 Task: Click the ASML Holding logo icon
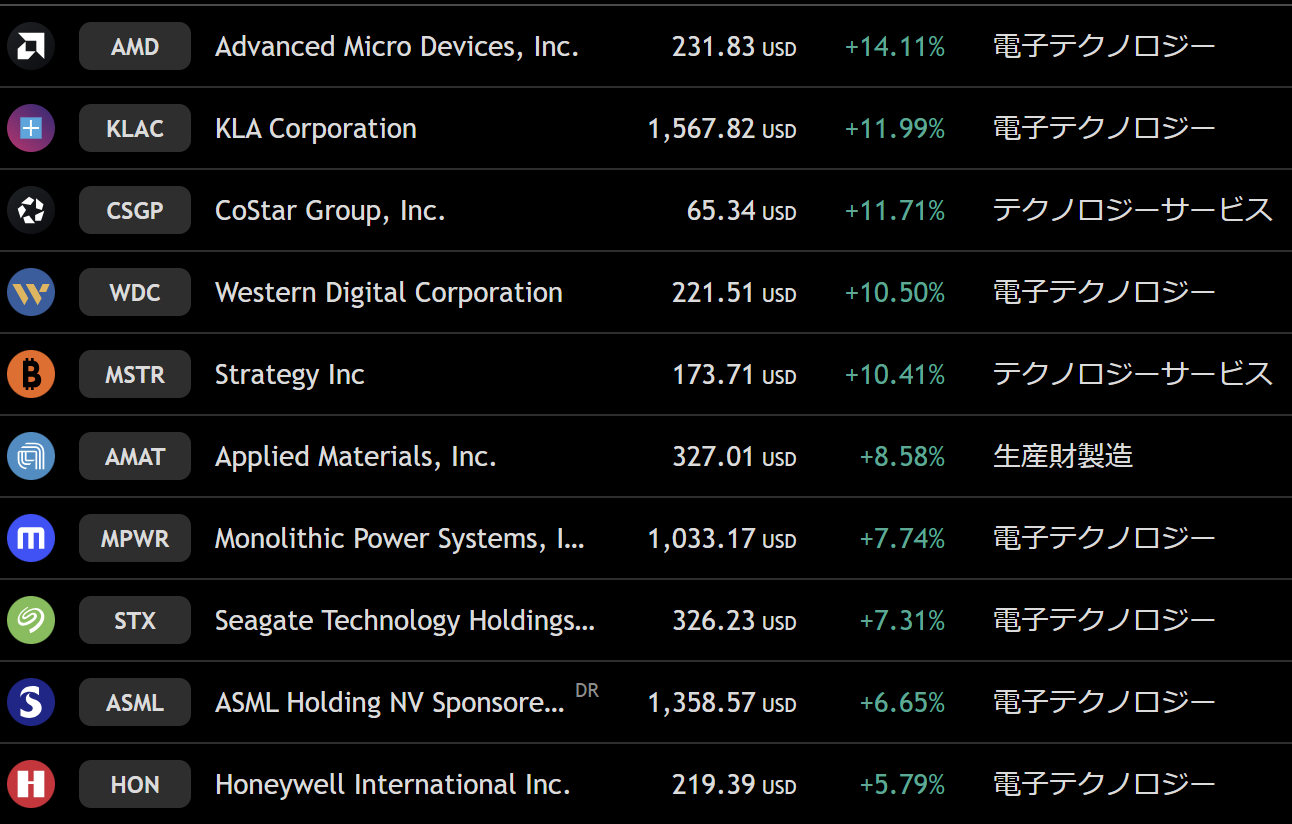coord(31,702)
